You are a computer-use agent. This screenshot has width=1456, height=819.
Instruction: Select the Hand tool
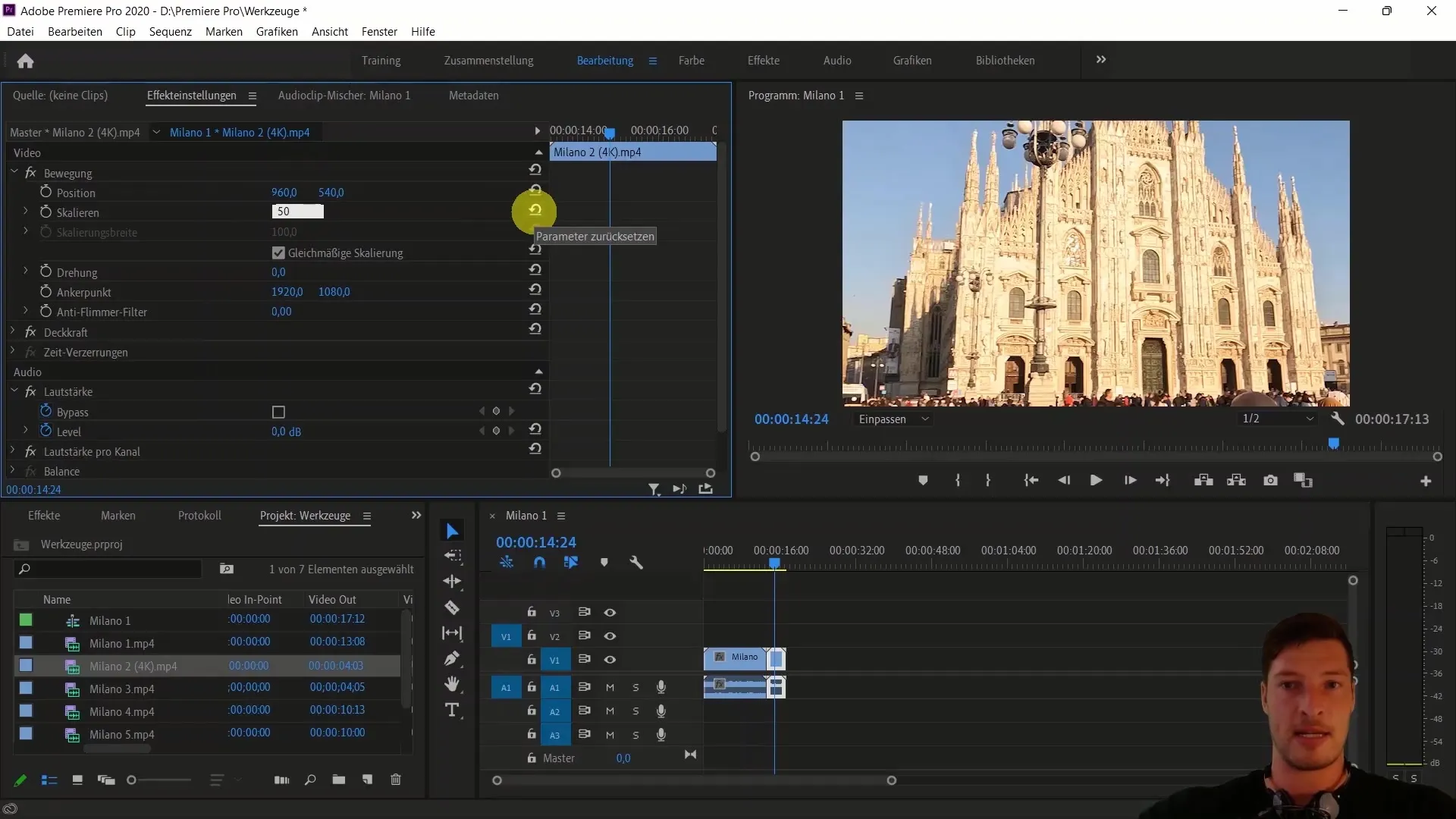(x=452, y=684)
